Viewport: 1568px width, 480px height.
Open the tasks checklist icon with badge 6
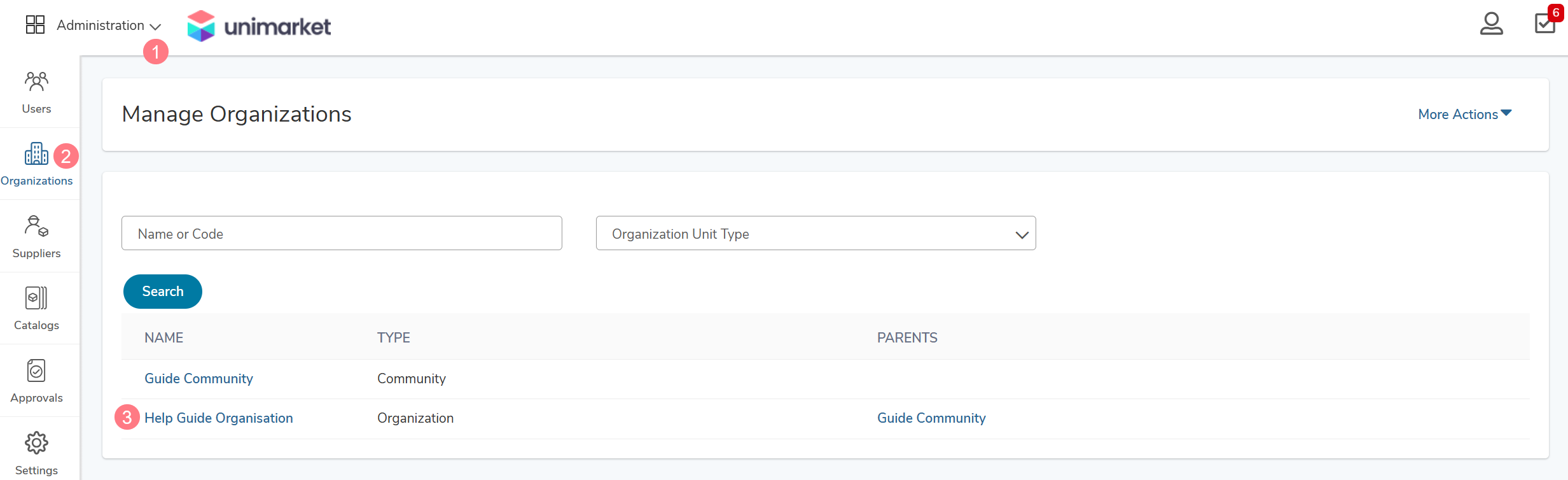click(x=1545, y=23)
